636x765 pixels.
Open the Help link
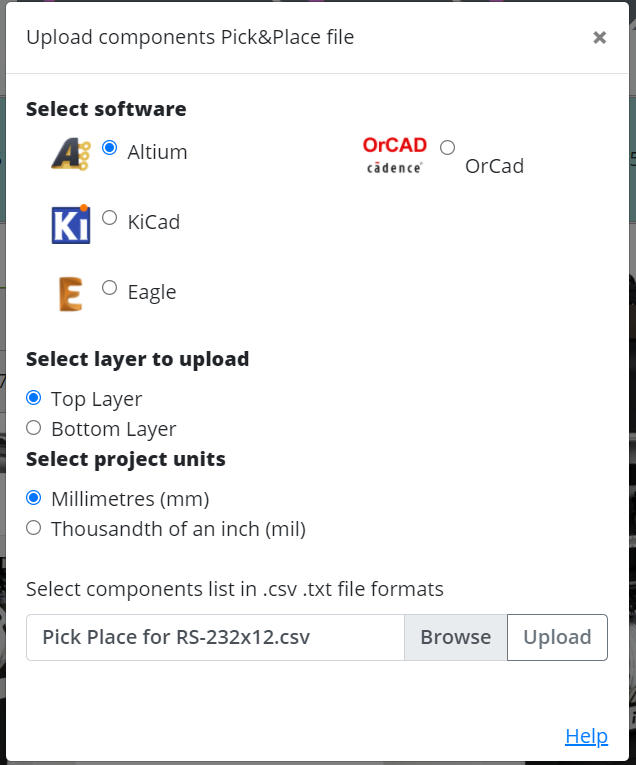[586, 736]
